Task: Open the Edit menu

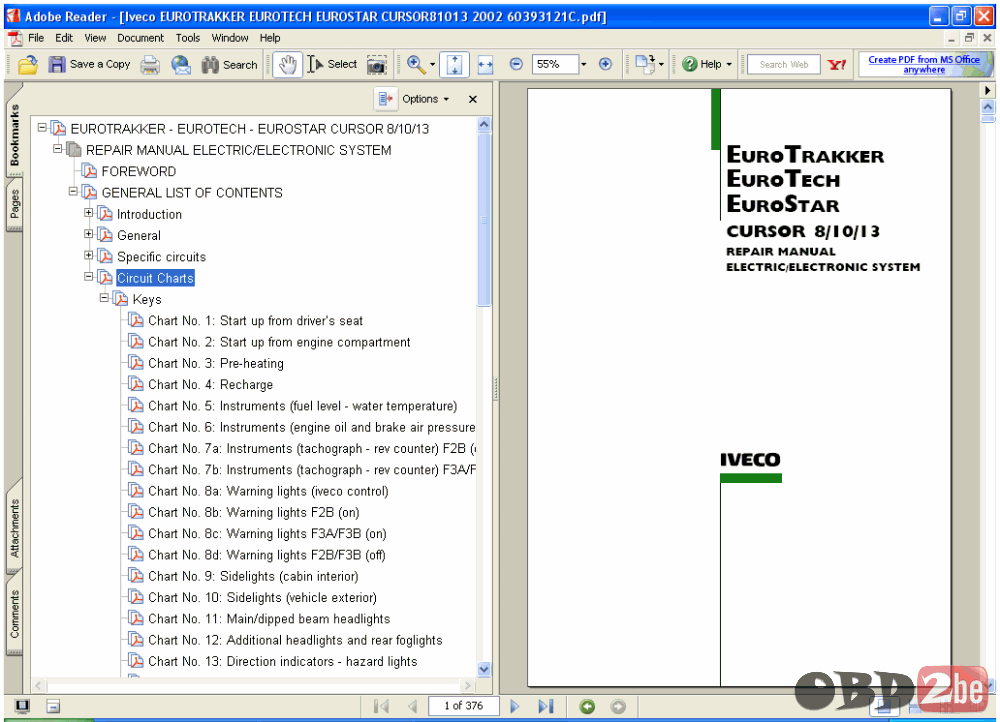Action: (x=64, y=38)
